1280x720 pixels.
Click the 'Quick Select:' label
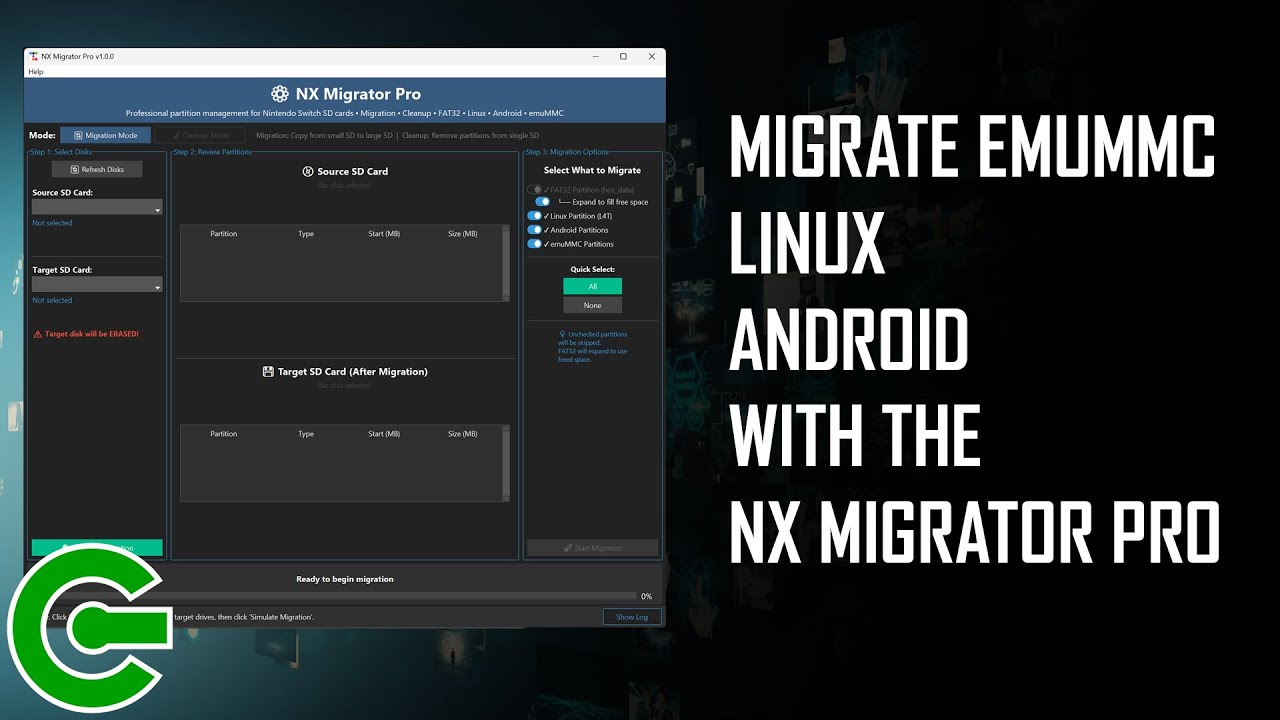[592, 269]
